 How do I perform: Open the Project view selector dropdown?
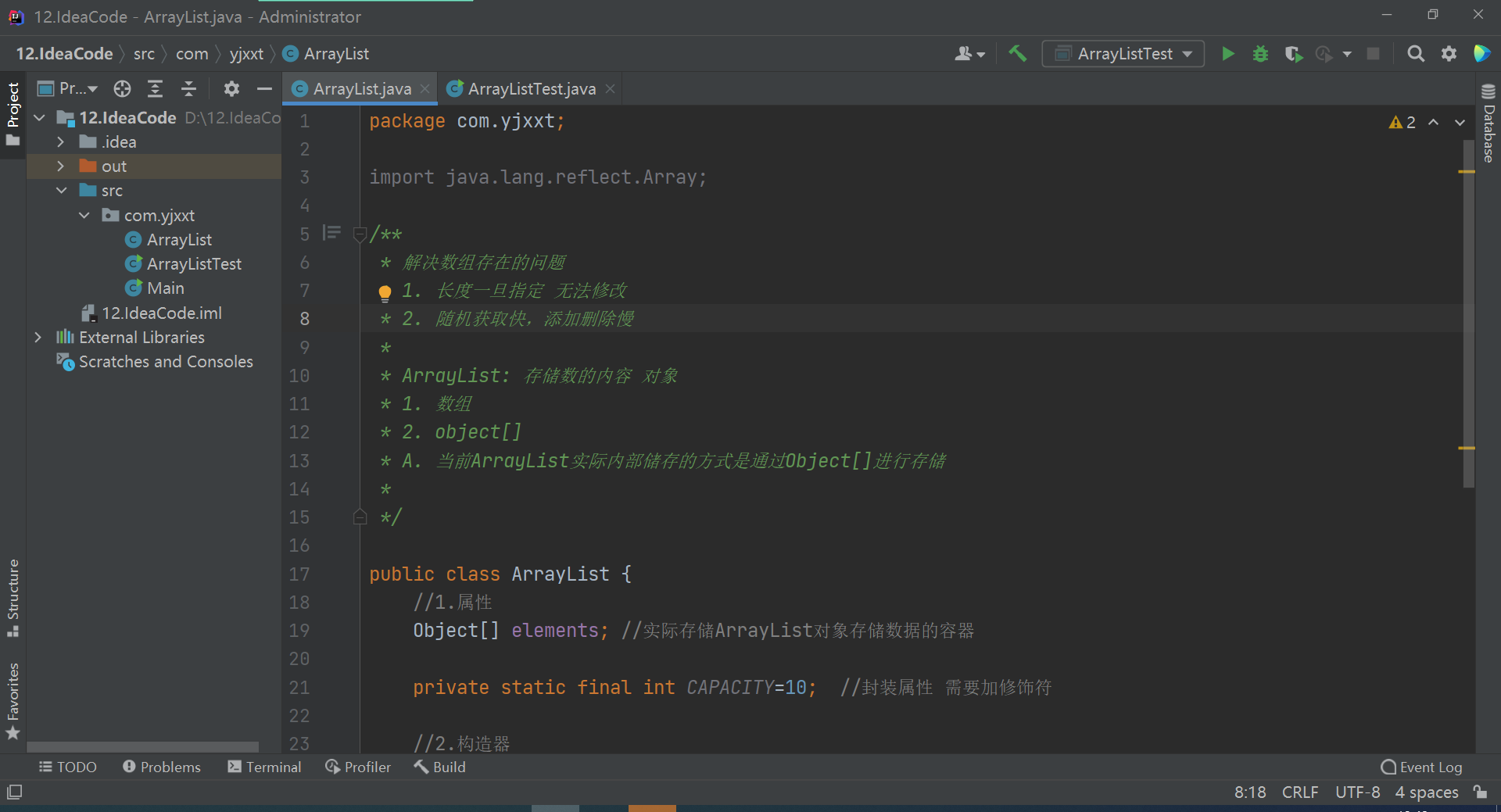tap(67, 88)
